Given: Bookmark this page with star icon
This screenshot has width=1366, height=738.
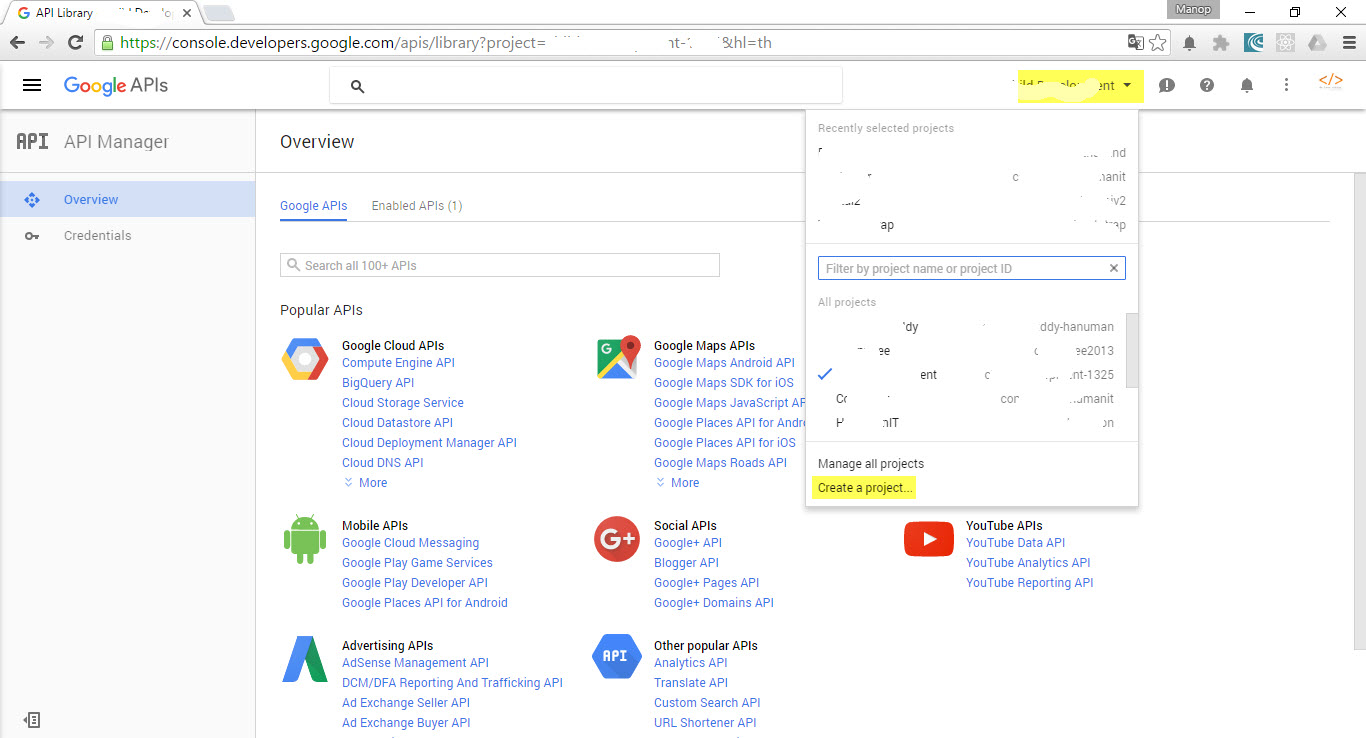Looking at the screenshot, I should click(x=1157, y=43).
